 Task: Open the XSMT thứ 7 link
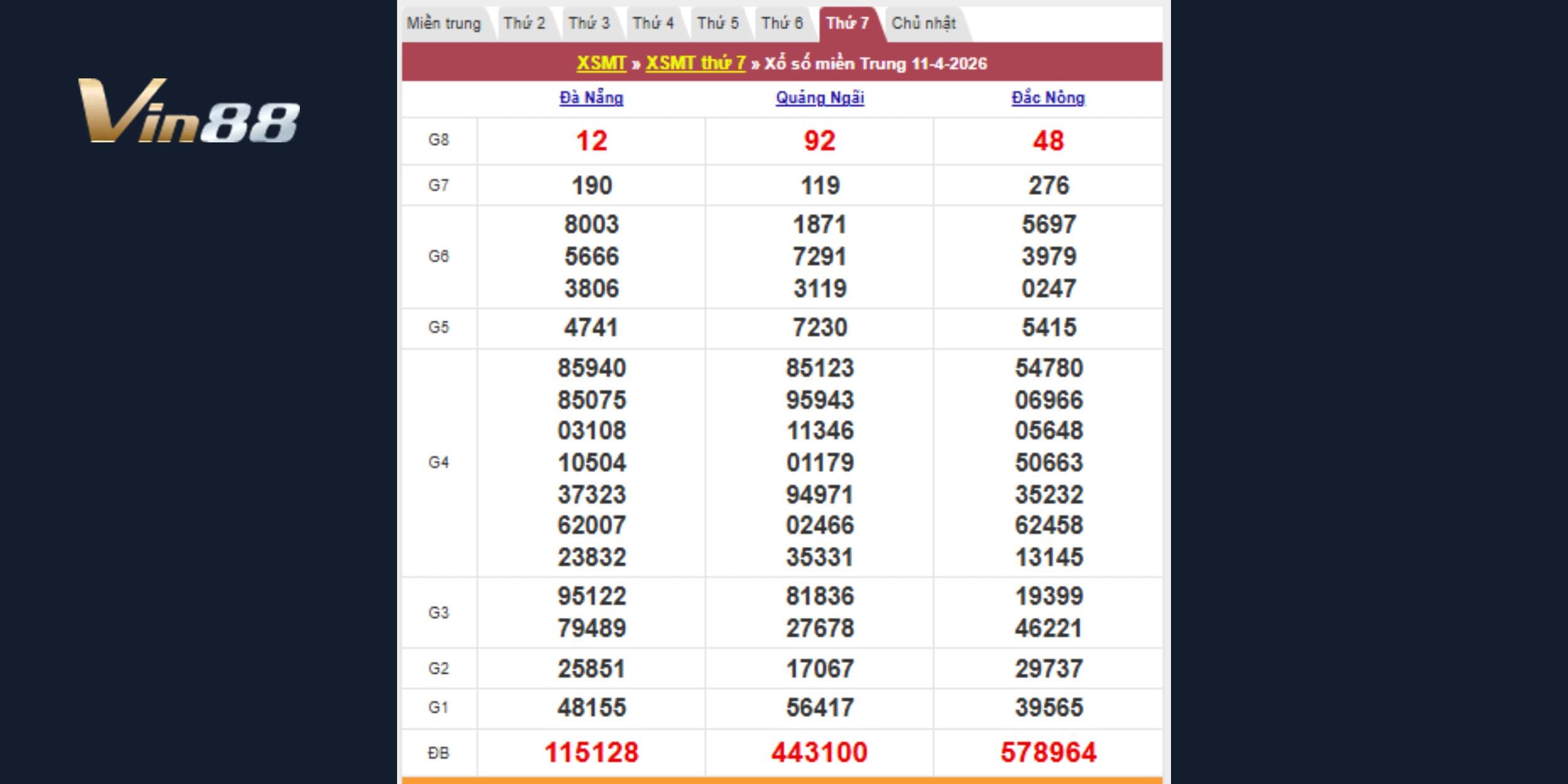696,63
